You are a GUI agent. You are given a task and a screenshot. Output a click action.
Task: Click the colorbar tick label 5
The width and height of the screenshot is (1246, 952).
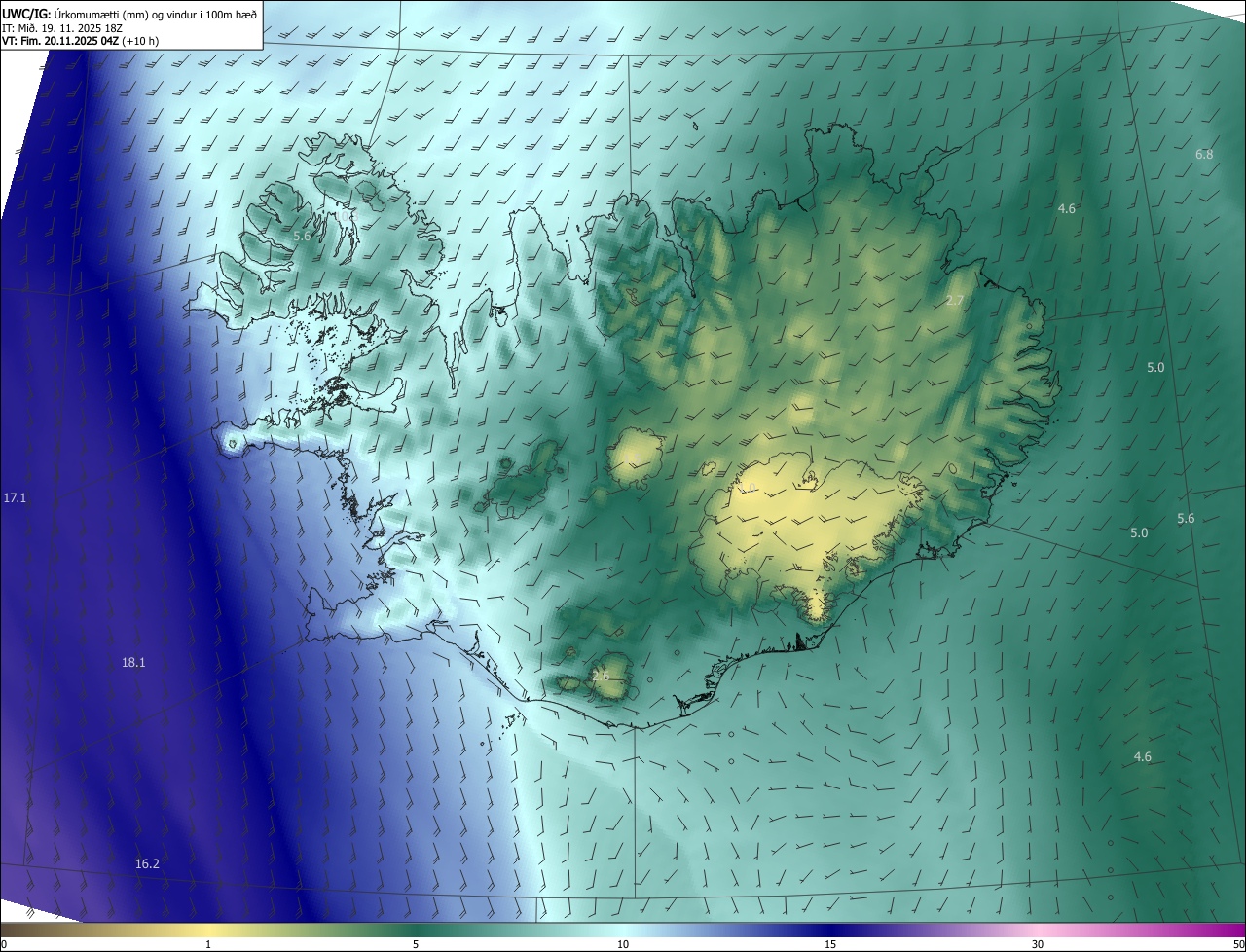(x=416, y=945)
